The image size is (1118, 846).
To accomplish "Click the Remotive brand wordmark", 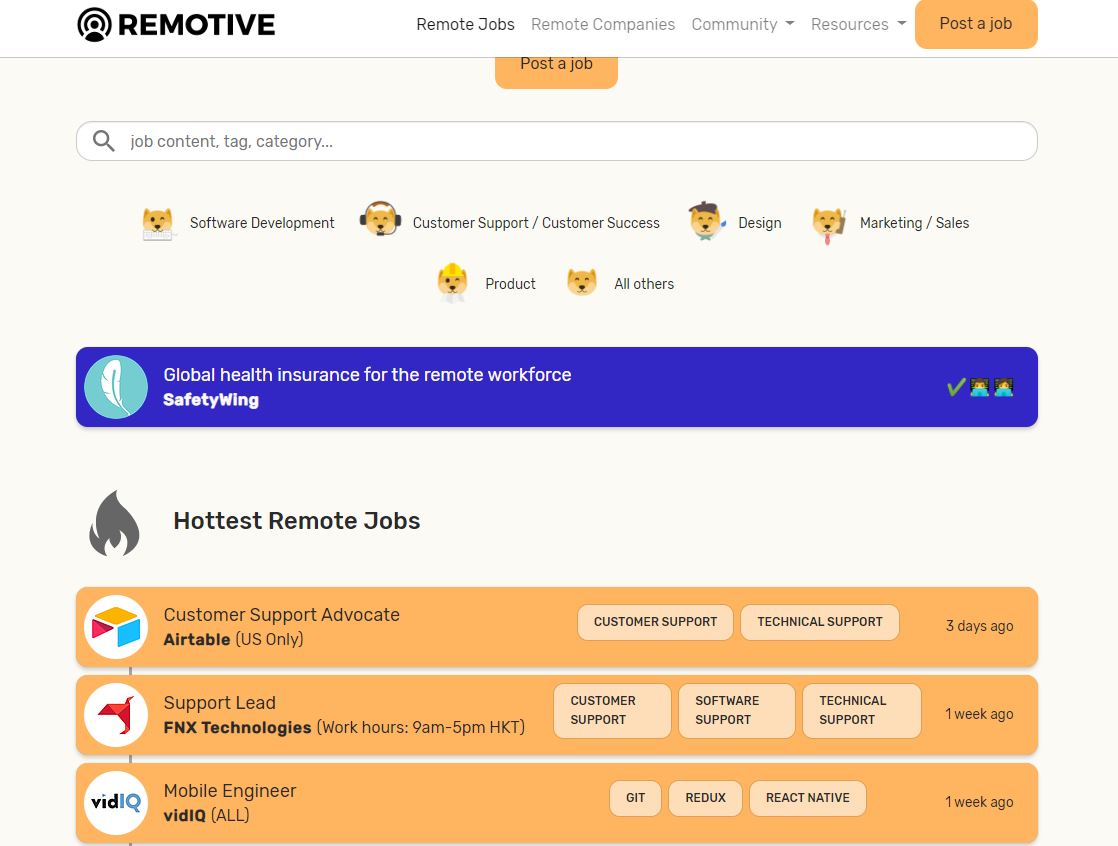I will (196, 25).
